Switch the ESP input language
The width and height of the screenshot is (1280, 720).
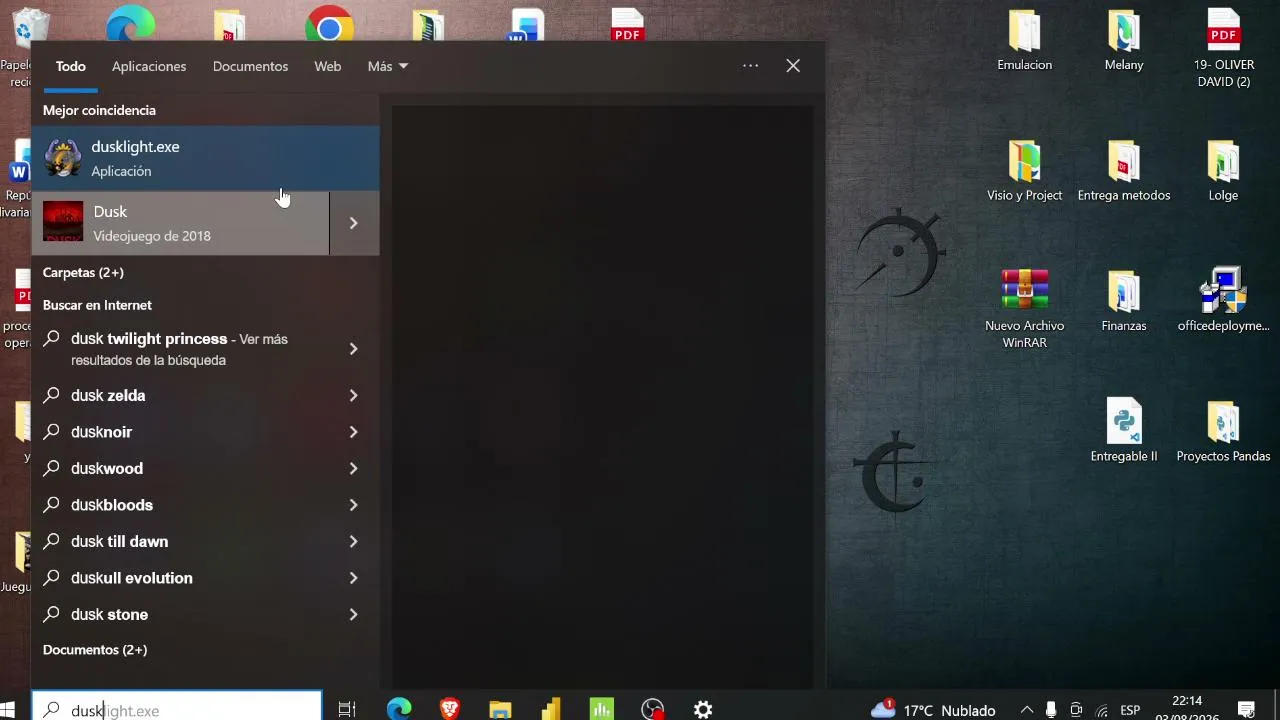(1130, 710)
